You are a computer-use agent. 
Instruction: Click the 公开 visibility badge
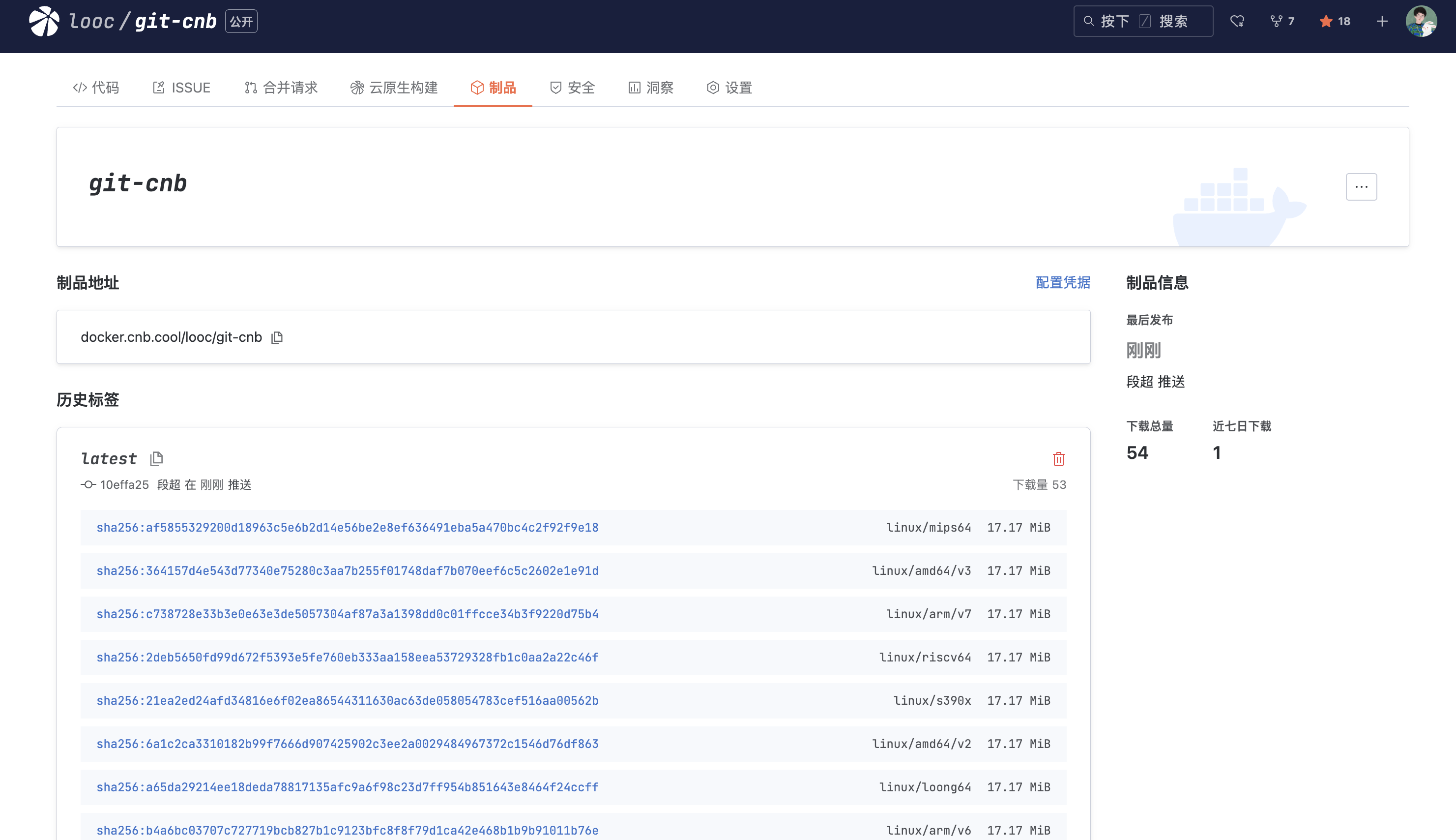(241, 21)
